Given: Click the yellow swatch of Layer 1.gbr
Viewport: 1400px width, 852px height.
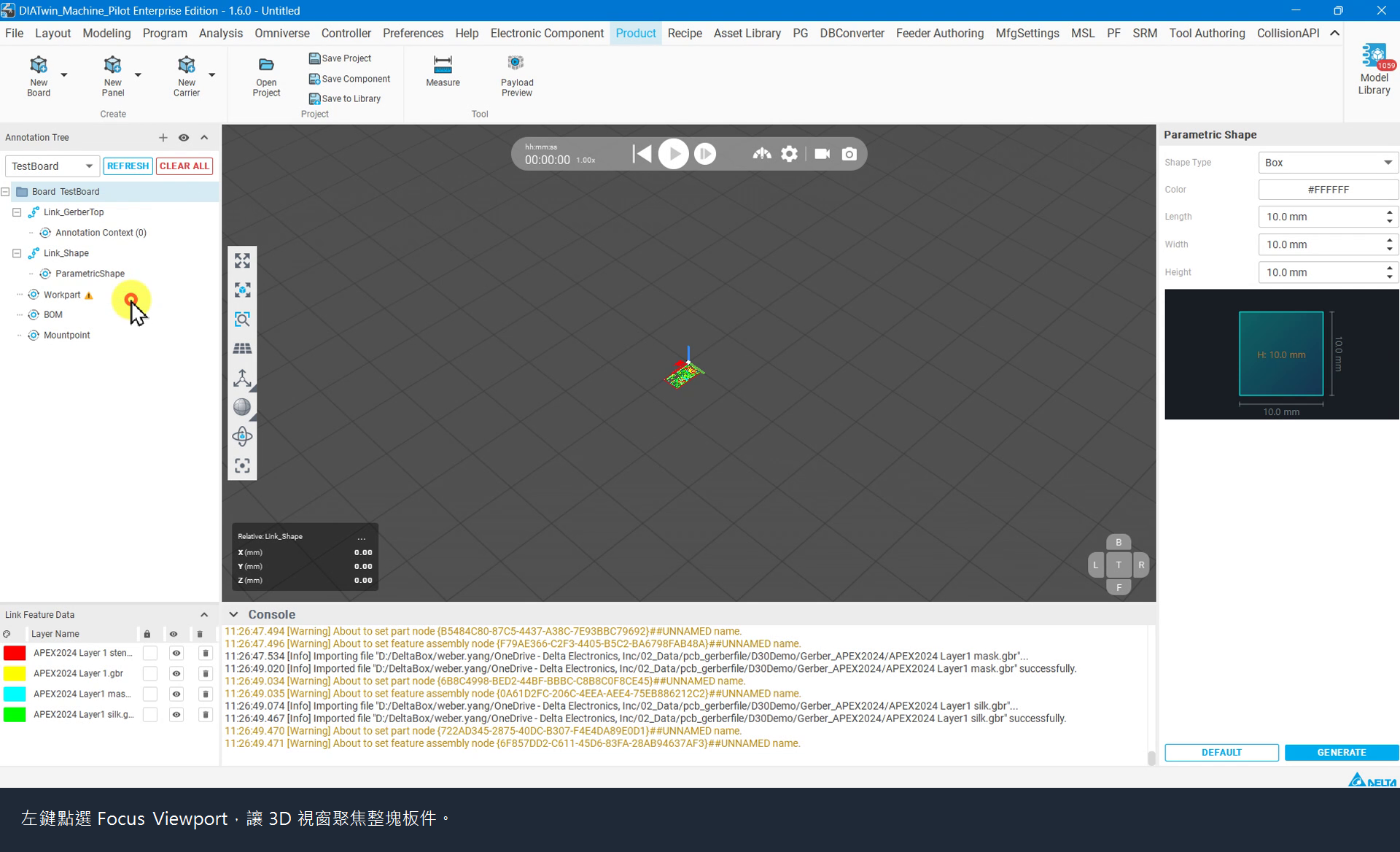Looking at the screenshot, I should (15, 673).
